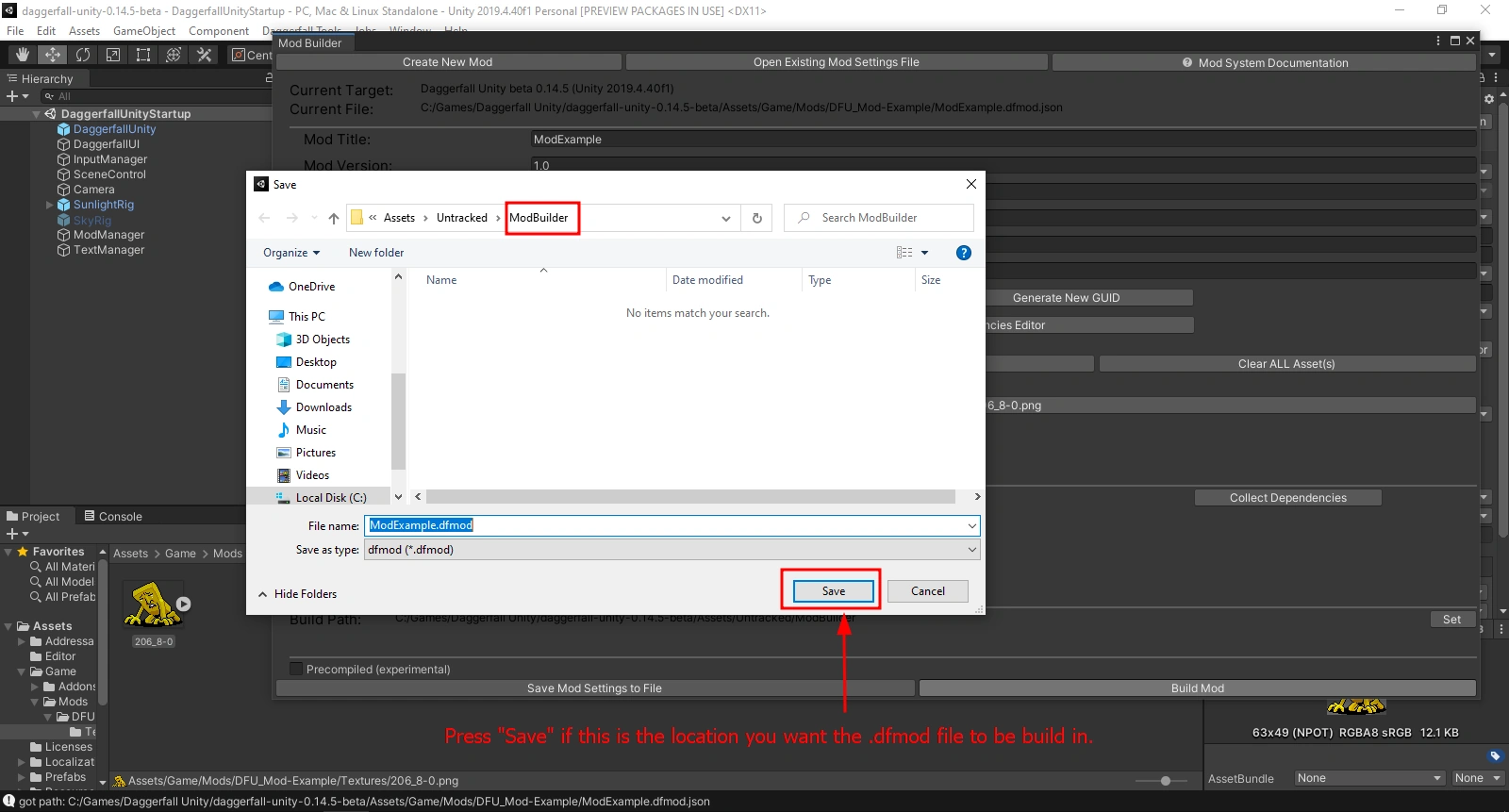
Task: Open Mod System Documentation
Action: click(1264, 62)
